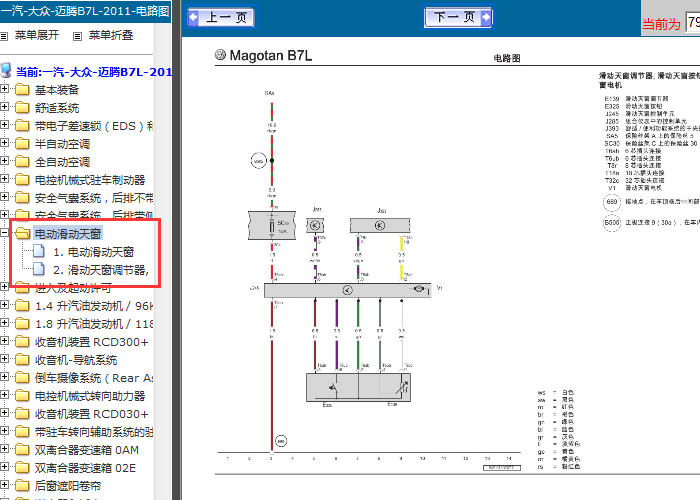Expand the 双离合器变速箱 02E node
The image size is (700, 500).
click(4, 467)
